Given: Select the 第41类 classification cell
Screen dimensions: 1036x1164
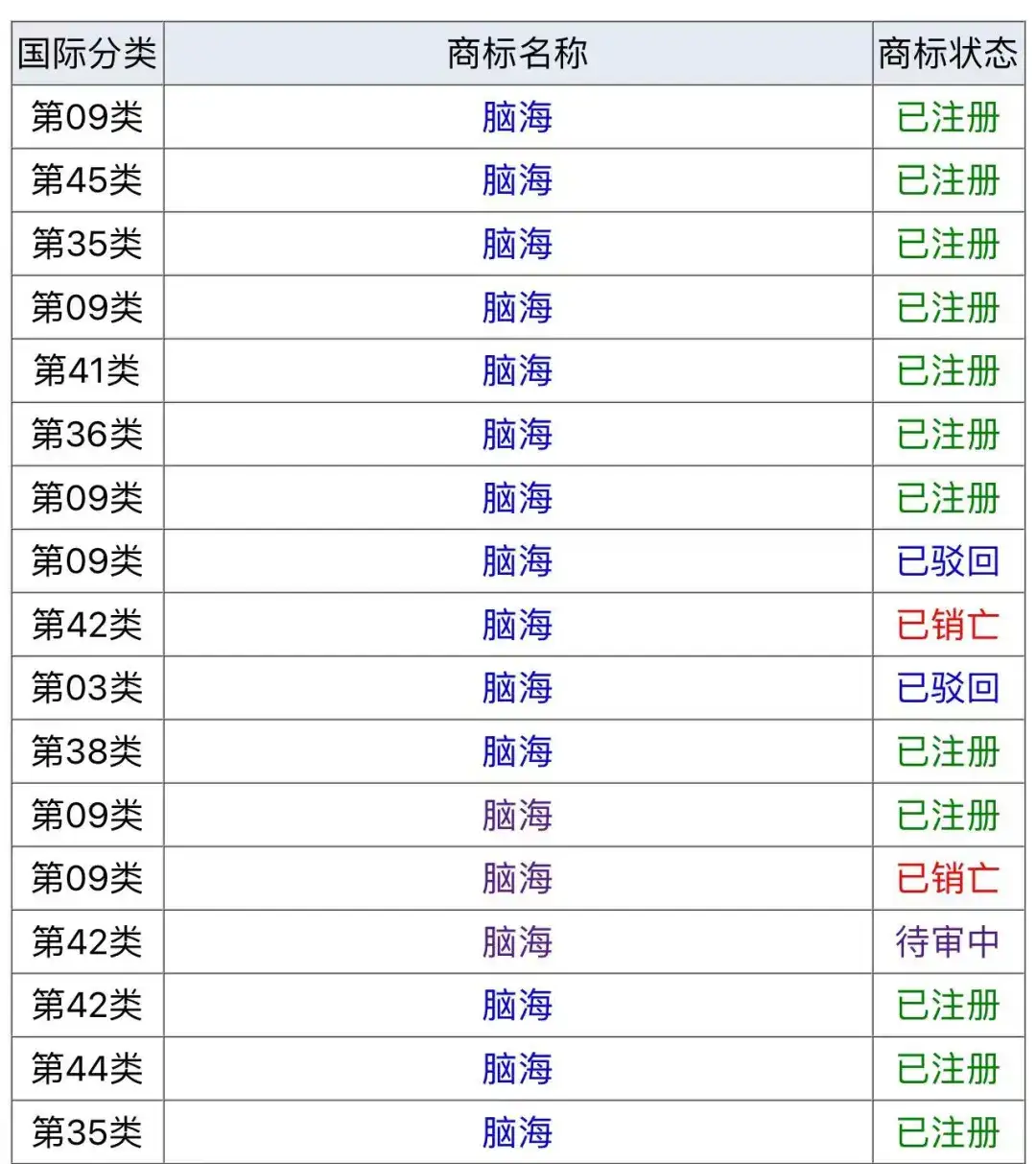Looking at the screenshot, I should click(x=87, y=370).
